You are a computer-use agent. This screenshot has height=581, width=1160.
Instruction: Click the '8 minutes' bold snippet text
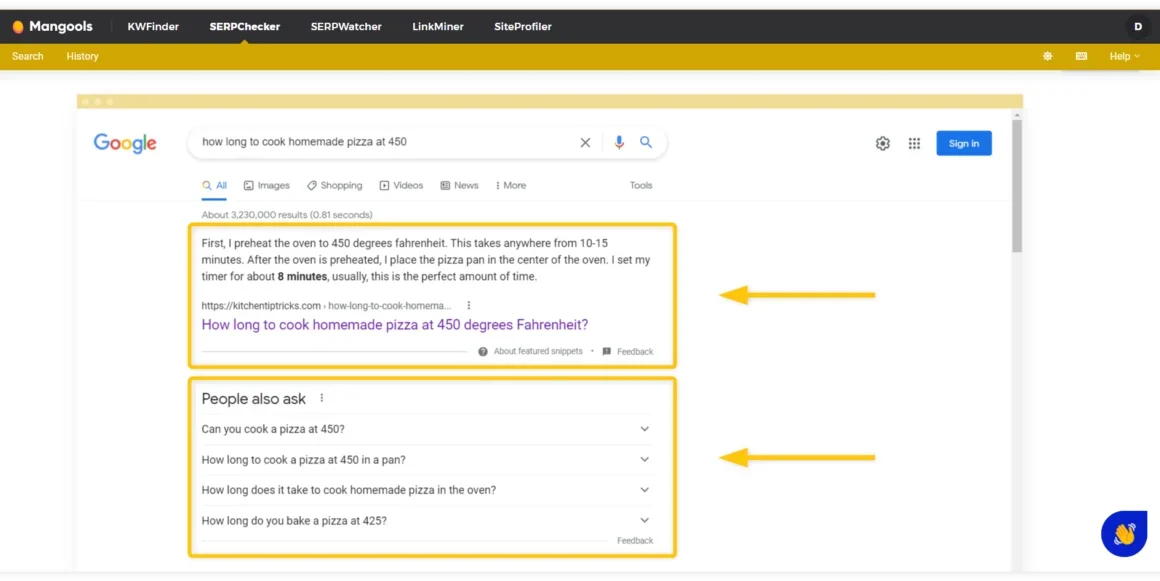click(x=302, y=277)
